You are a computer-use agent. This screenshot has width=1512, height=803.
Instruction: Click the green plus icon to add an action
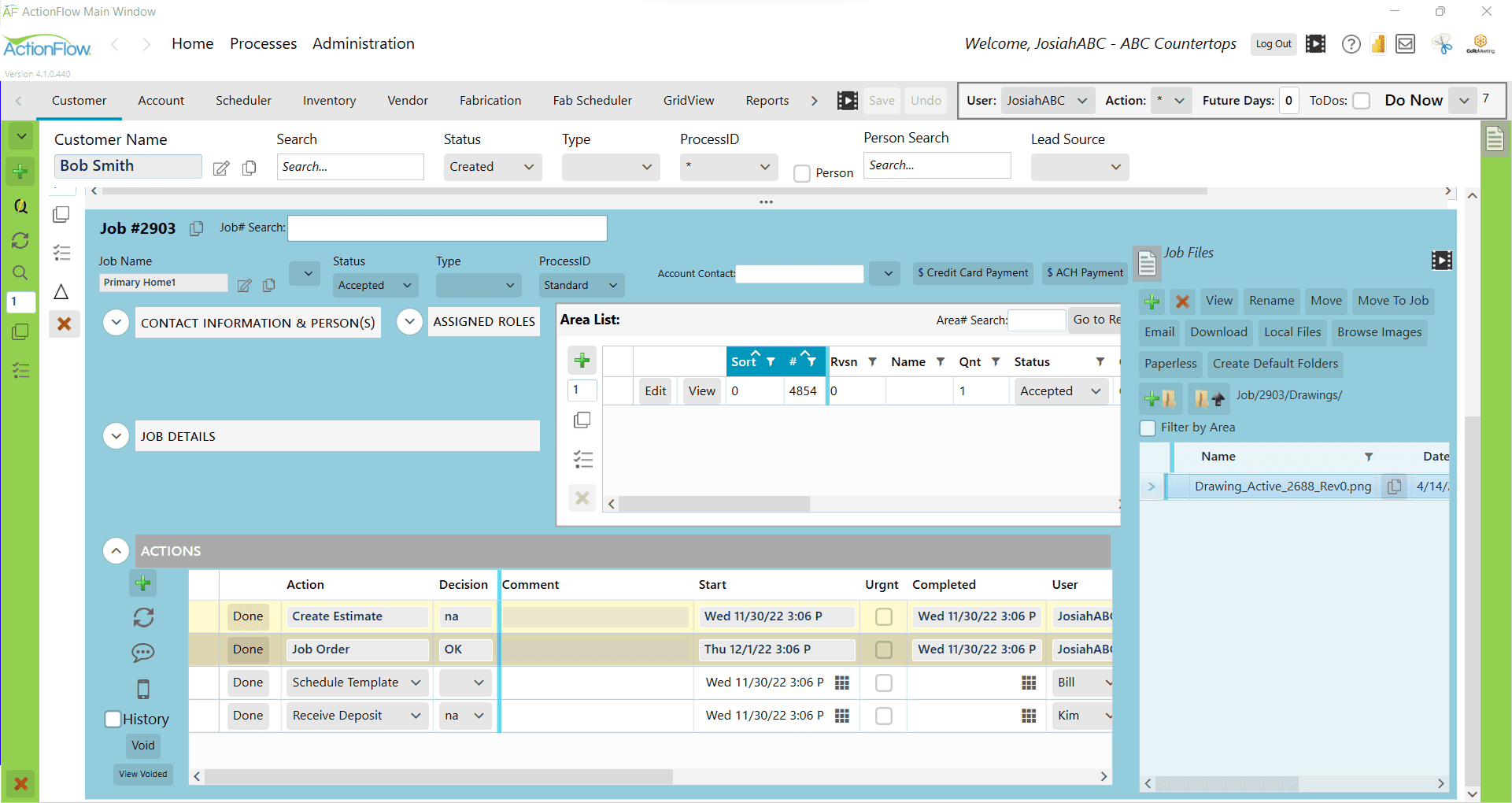pyautogui.click(x=143, y=583)
